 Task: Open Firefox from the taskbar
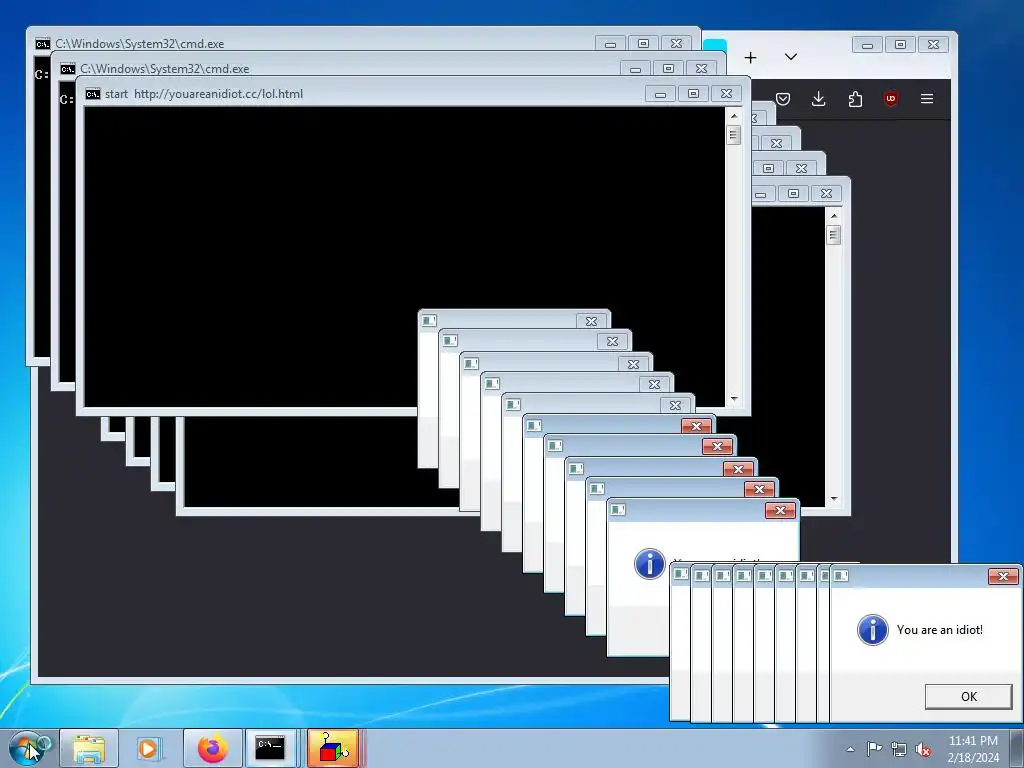213,748
